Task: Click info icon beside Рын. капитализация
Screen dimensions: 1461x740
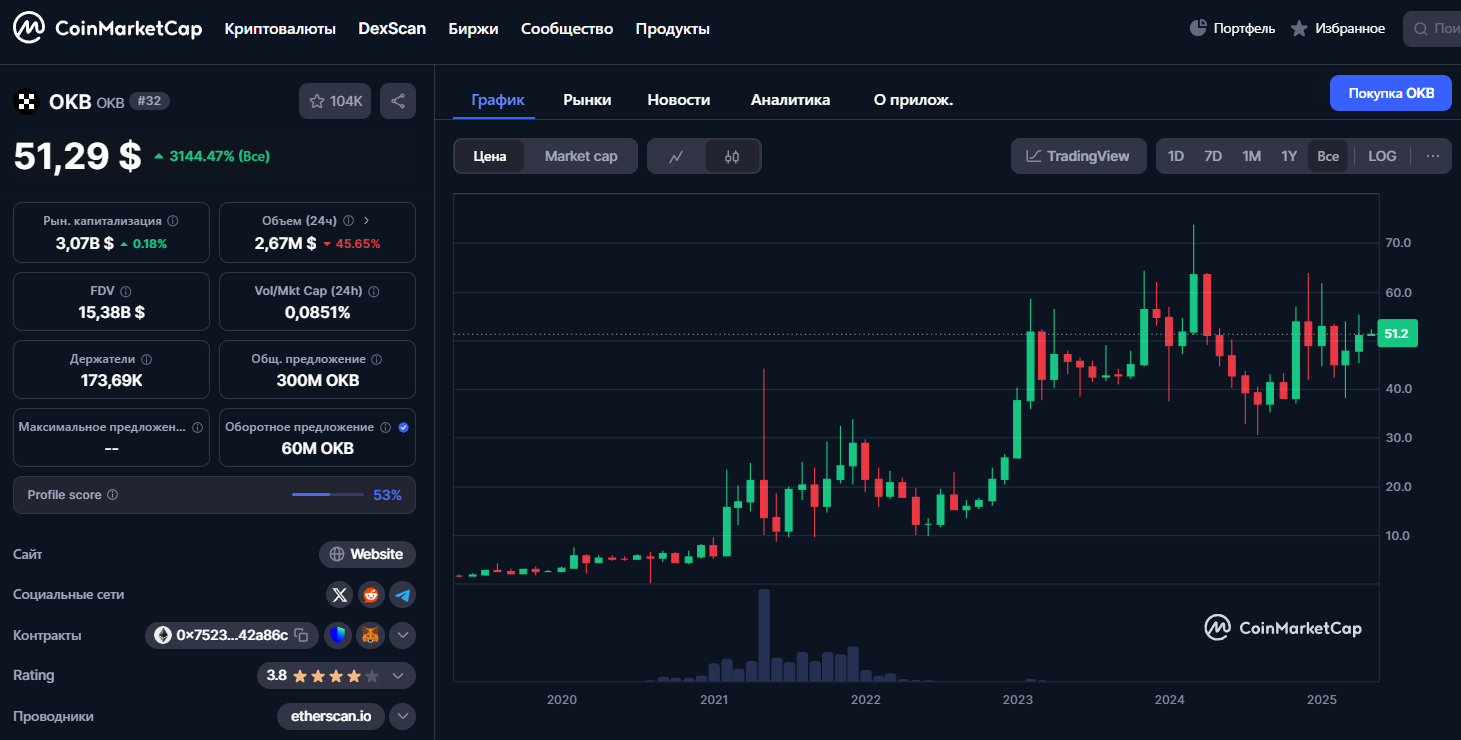Action: point(173,220)
